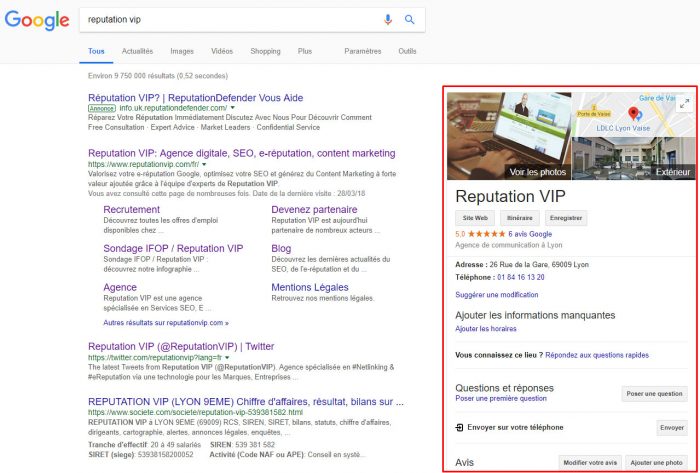Open the ReputationDefender ad dropdown arrow
This screenshot has height=473, width=700.
pyautogui.click(x=233, y=108)
